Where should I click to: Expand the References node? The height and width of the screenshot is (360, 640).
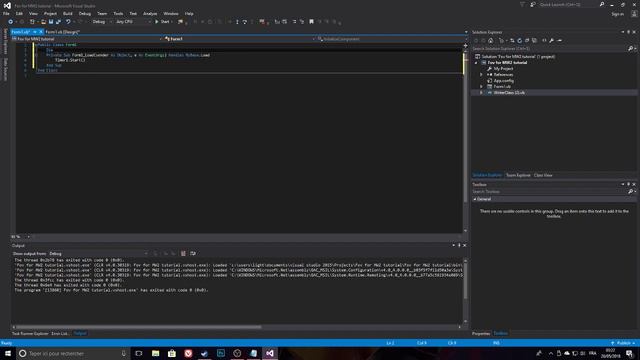point(481,75)
